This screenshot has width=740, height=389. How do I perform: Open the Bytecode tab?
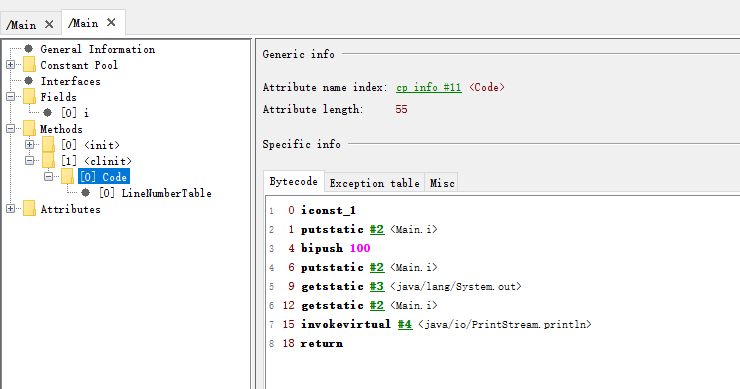[x=294, y=182]
